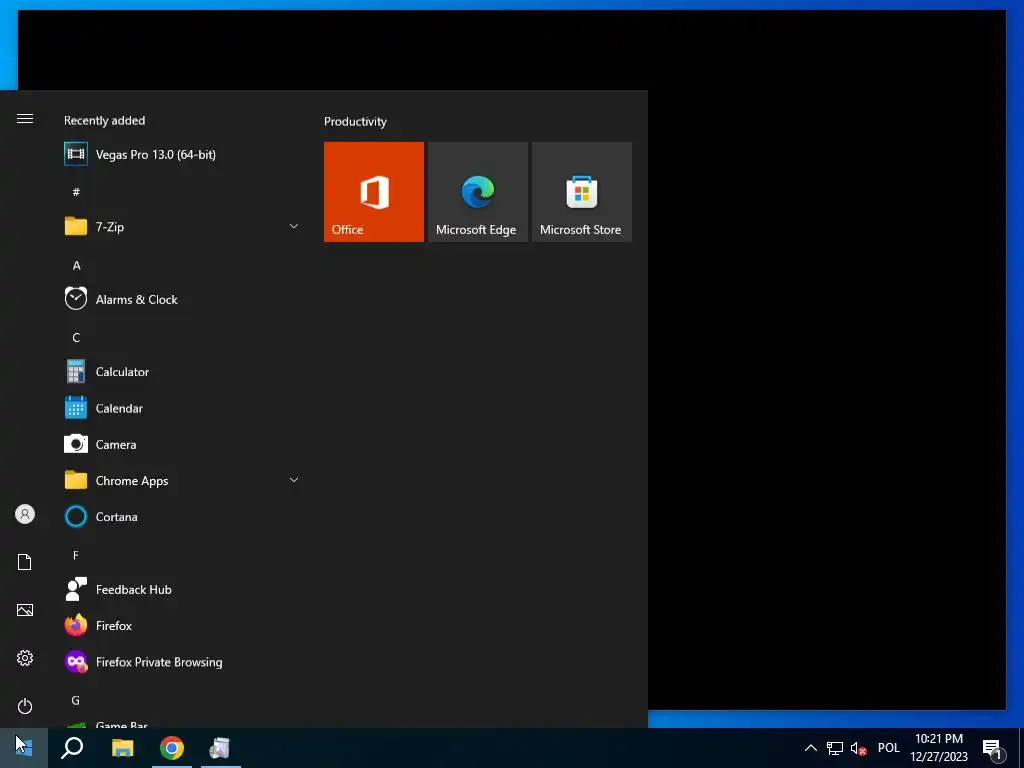
Task: Open the network status tray icon
Action: click(x=835, y=748)
